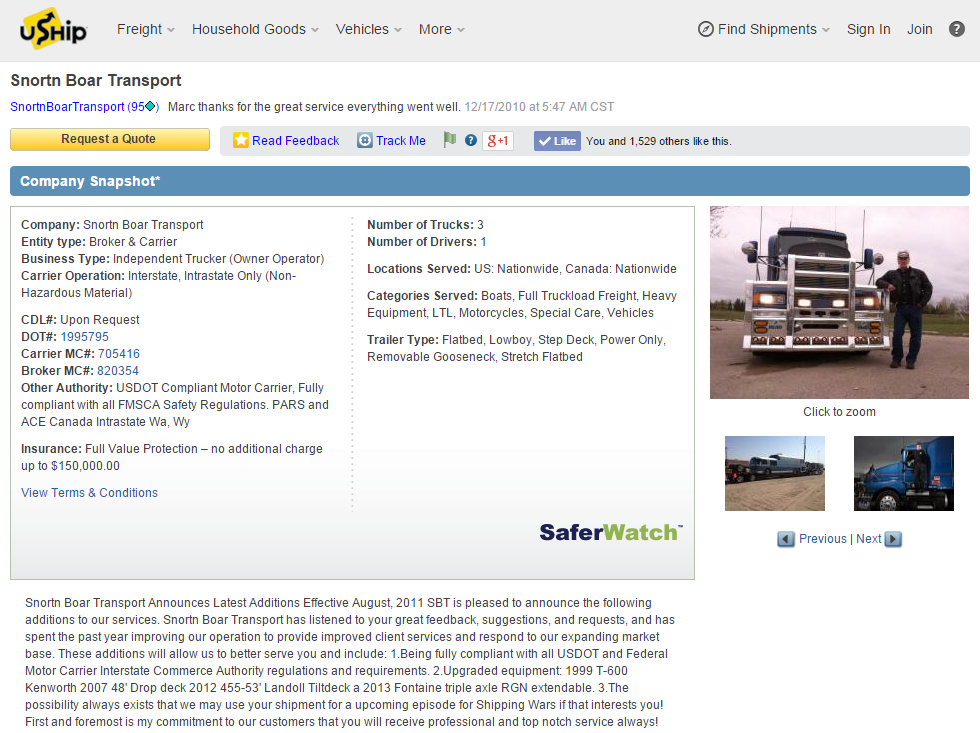Click the 'Entity type: Broker & Carrier' line

pyautogui.click(x=99, y=241)
